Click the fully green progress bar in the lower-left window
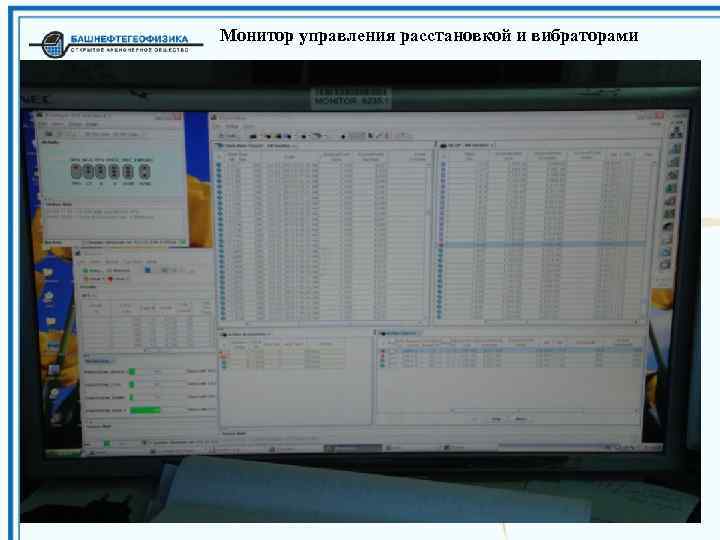 145,410
